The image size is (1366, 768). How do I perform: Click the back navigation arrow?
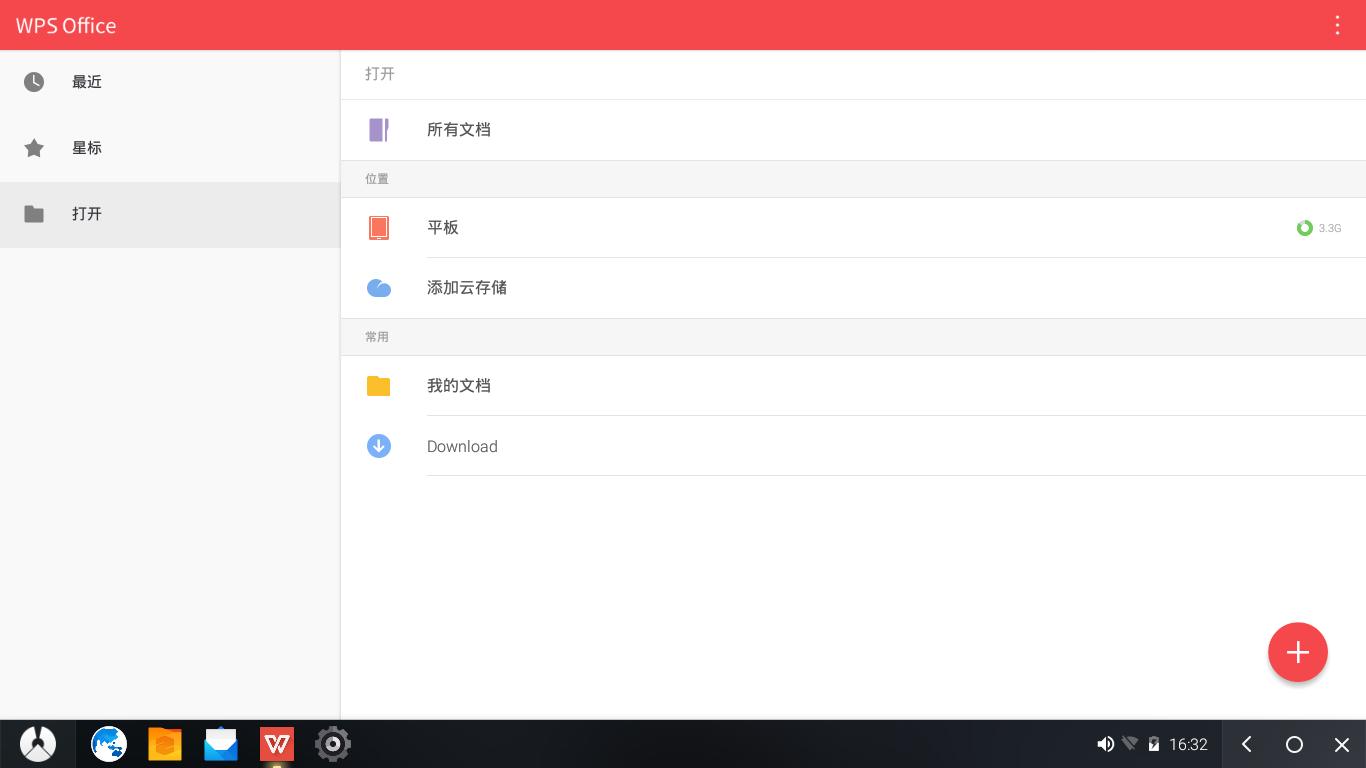tap(1247, 744)
